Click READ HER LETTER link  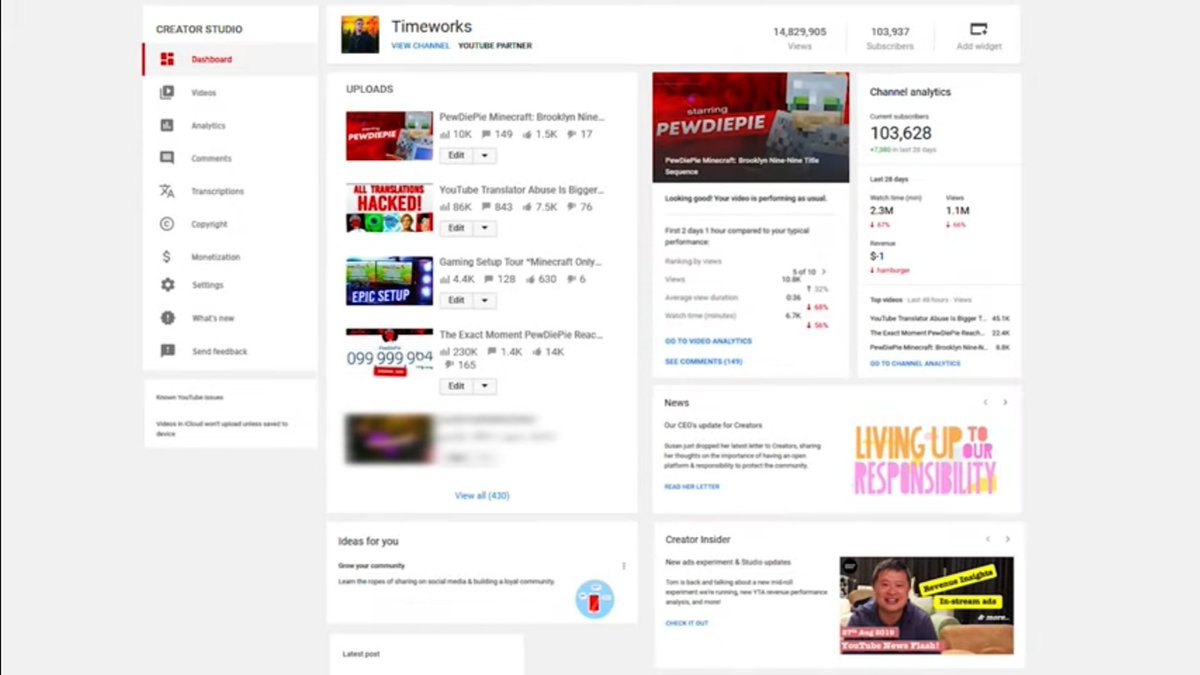(x=692, y=487)
